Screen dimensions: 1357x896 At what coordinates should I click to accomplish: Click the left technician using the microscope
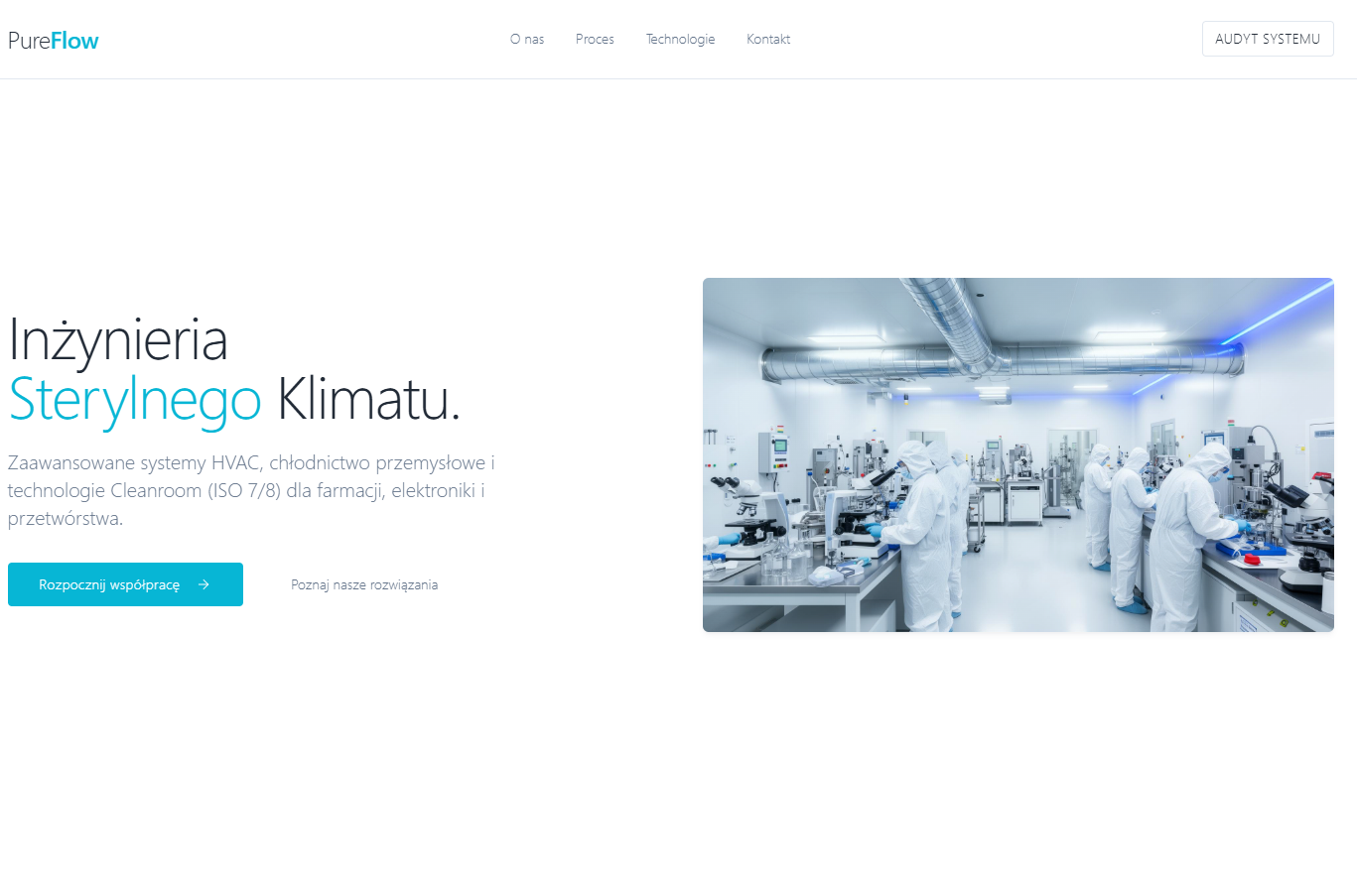[x=918, y=531]
